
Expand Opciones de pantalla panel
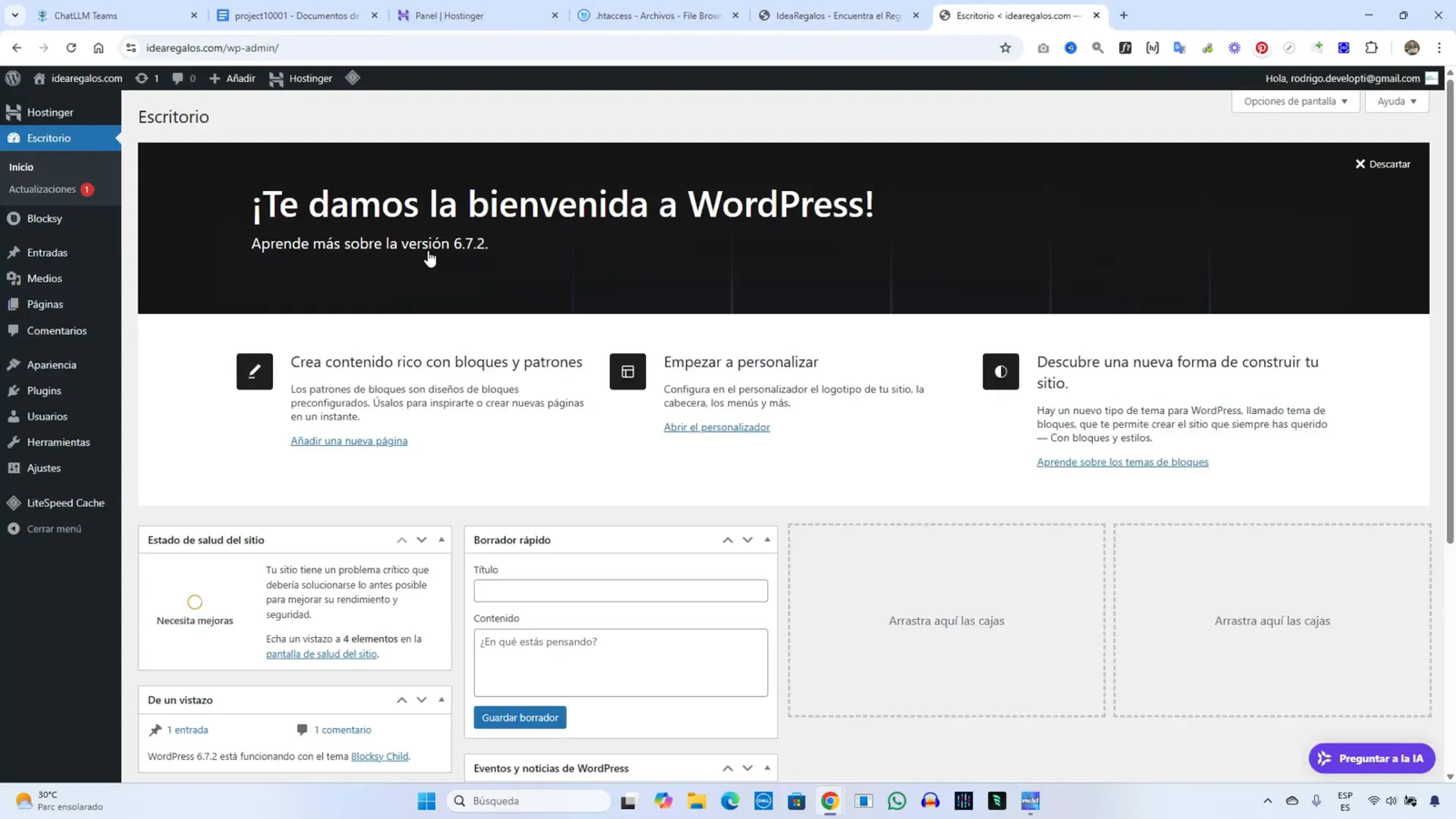[x=1294, y=101]
